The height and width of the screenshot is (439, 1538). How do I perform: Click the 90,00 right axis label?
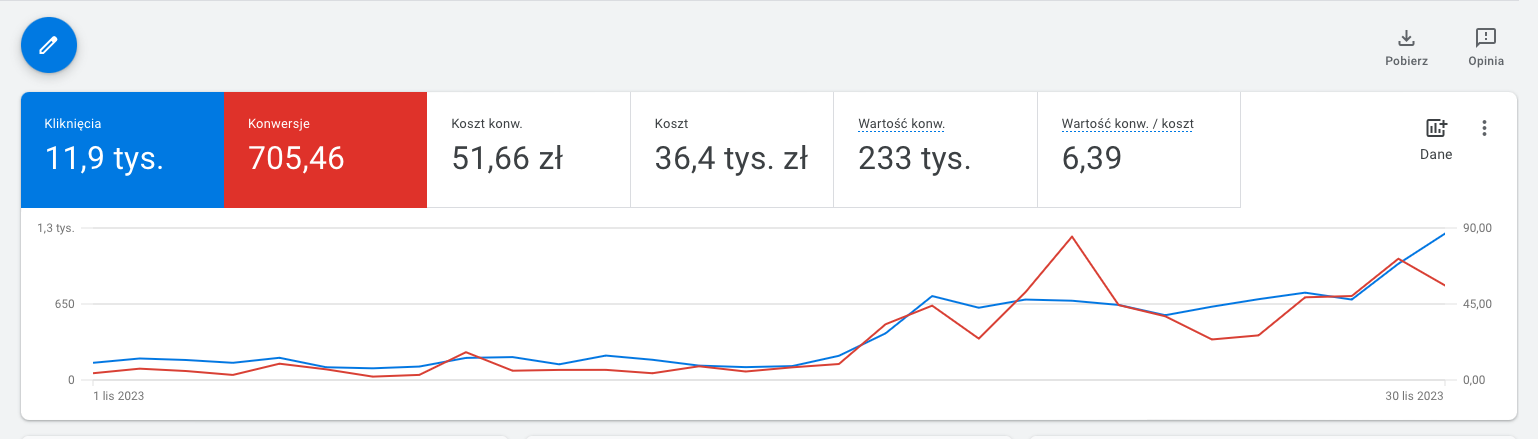[1476, 228]
